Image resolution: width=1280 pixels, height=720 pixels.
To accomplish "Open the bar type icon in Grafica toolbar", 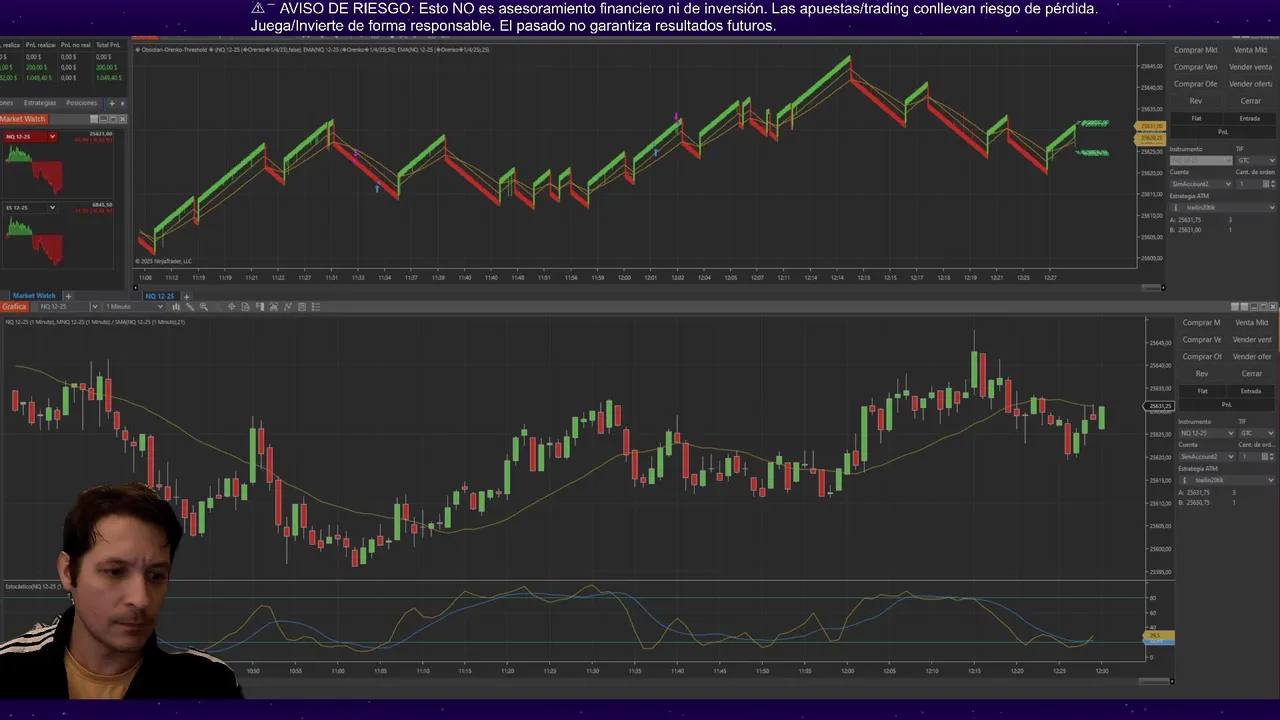I will [176, 307].
